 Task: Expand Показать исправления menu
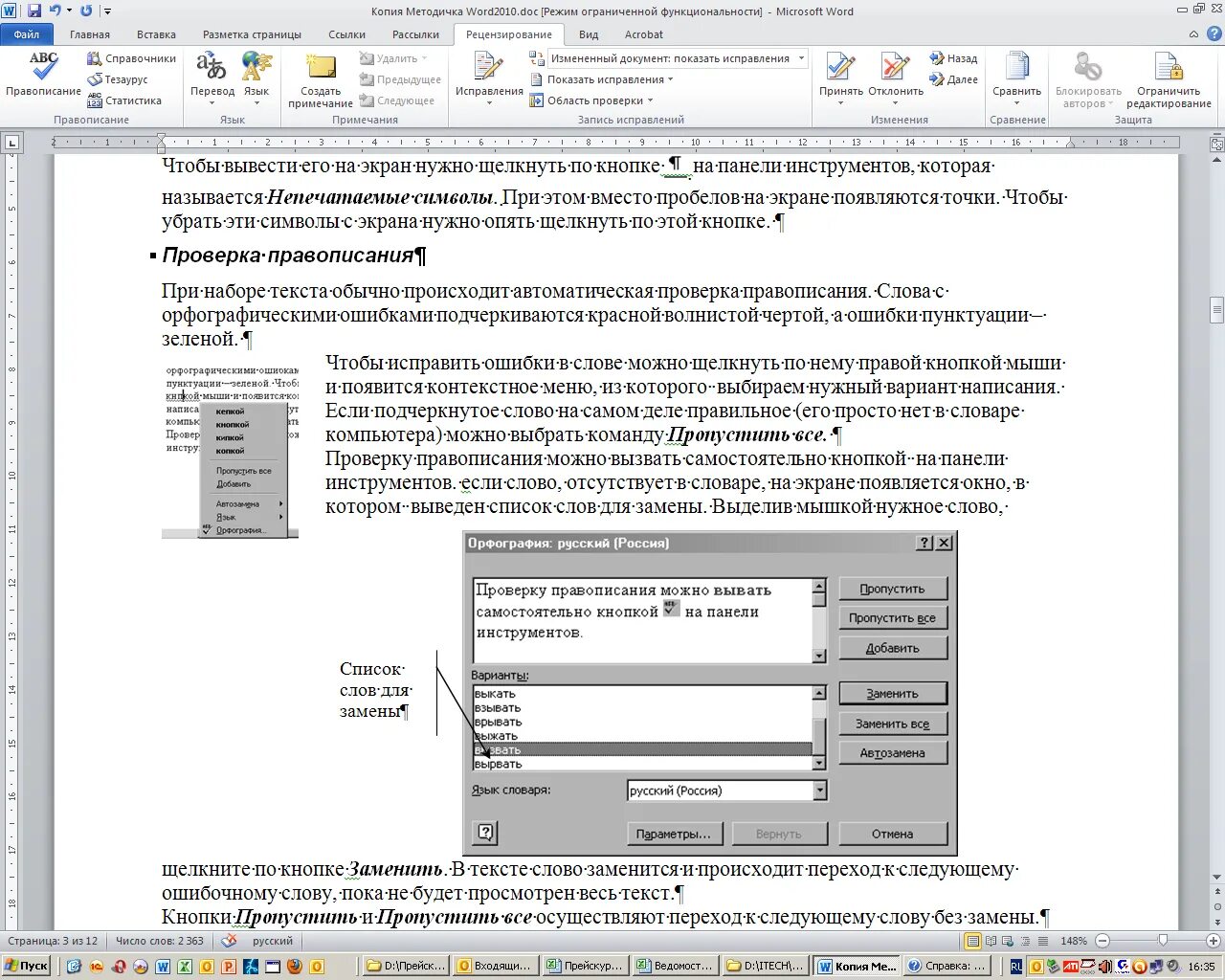(x=610, y=79)
